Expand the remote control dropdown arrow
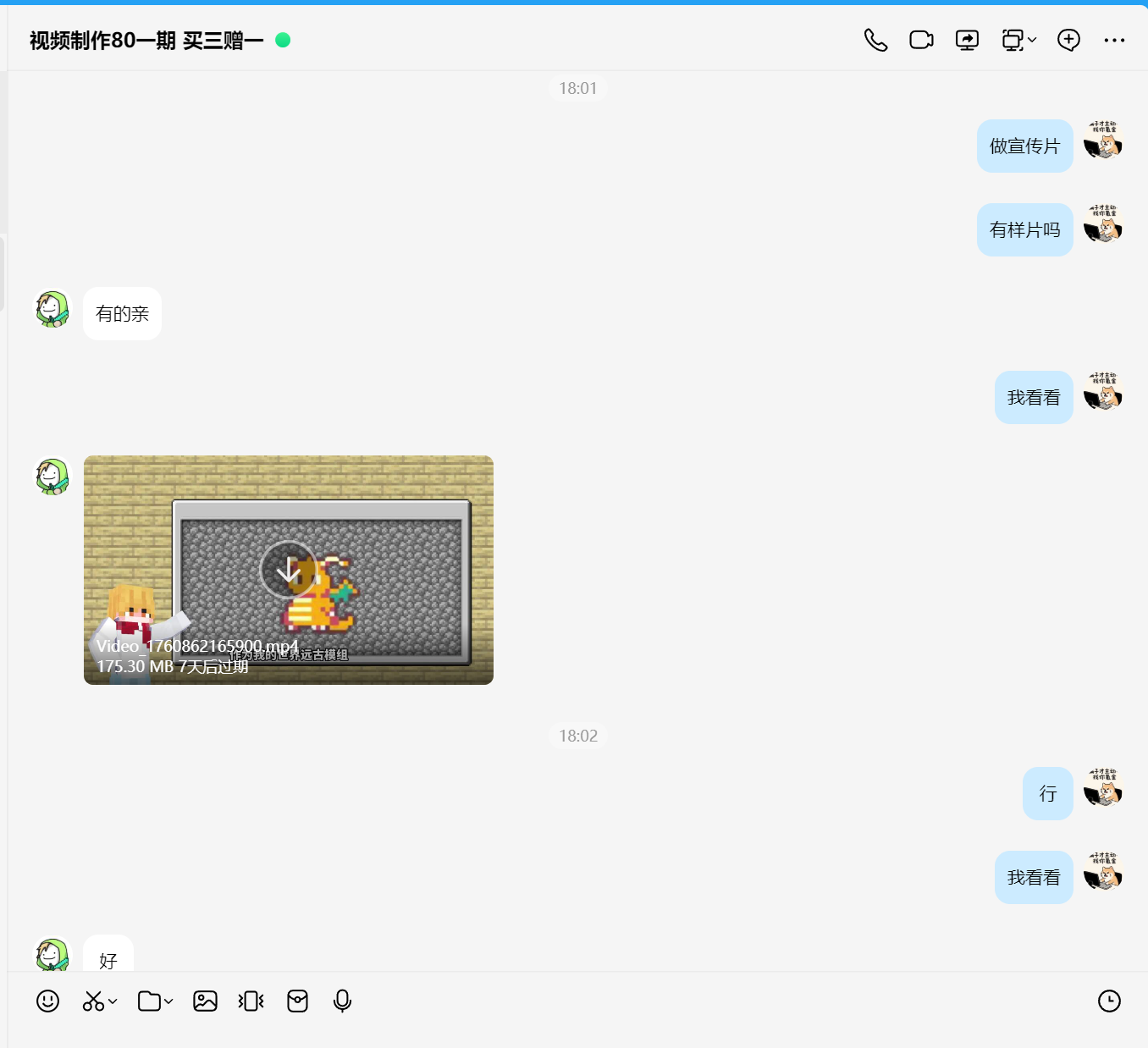 pos(1032,40)
